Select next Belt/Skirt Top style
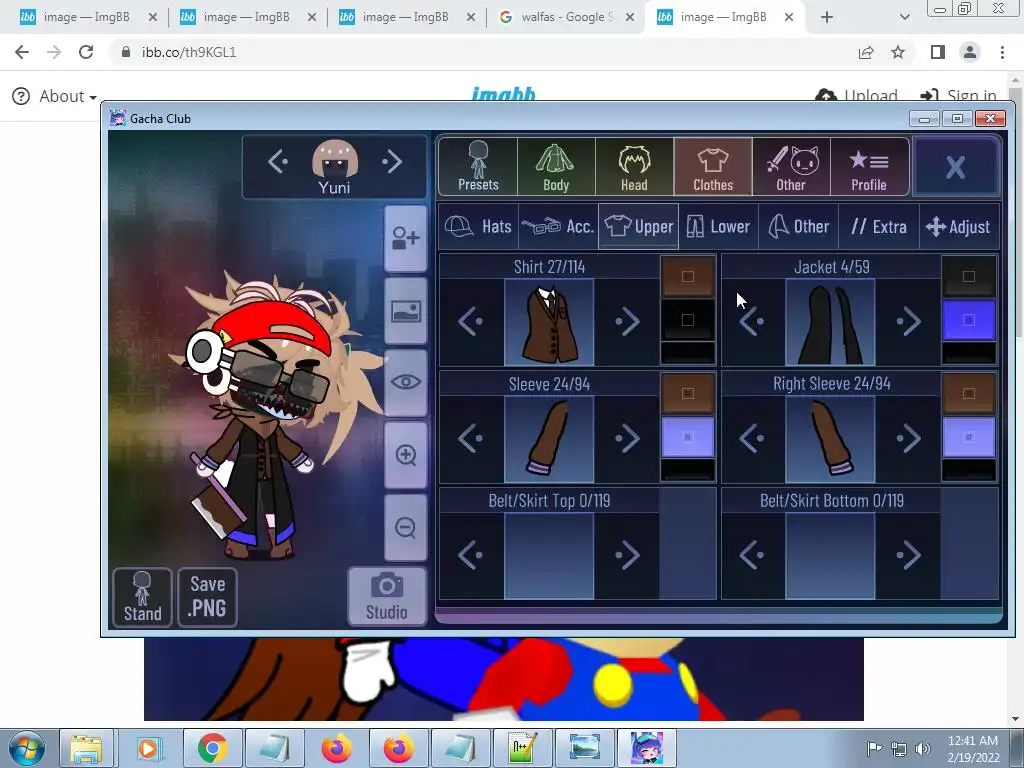Viewport: 1024px width, 768px height. point(627,555)
